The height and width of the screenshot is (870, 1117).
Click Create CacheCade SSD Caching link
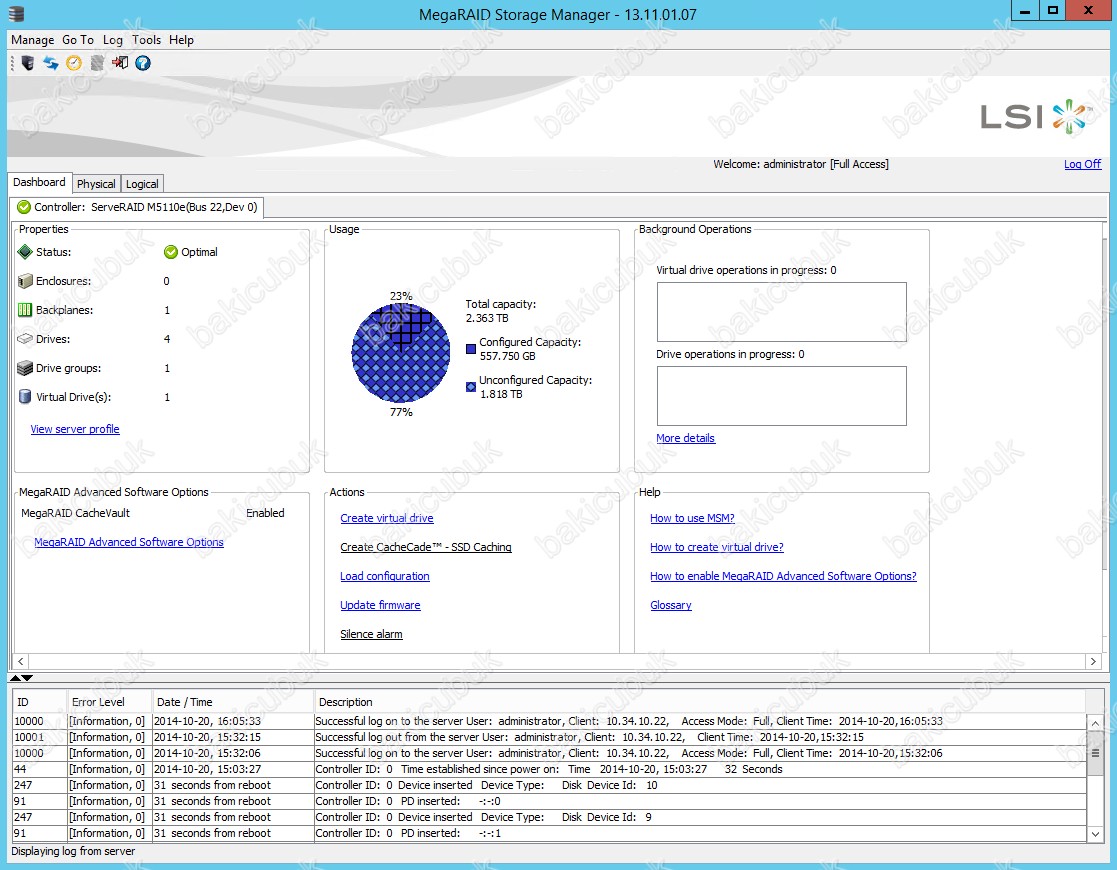tap(426, 547)
